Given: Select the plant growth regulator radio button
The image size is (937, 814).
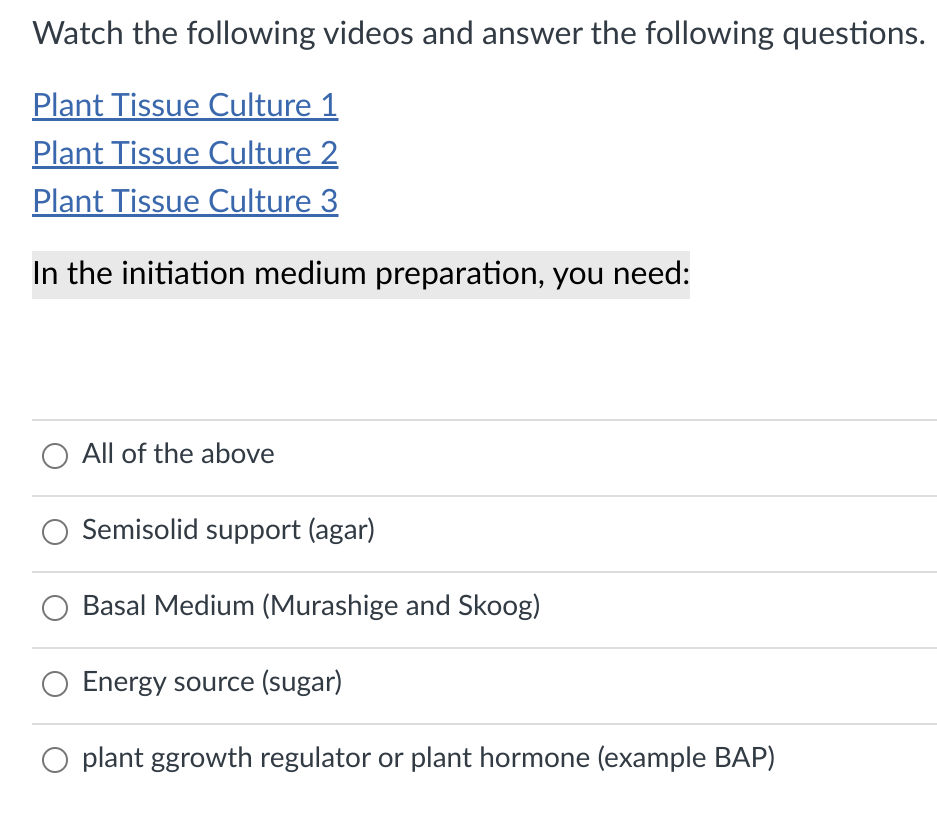Looking at the screenshot, I should [53, 759].
